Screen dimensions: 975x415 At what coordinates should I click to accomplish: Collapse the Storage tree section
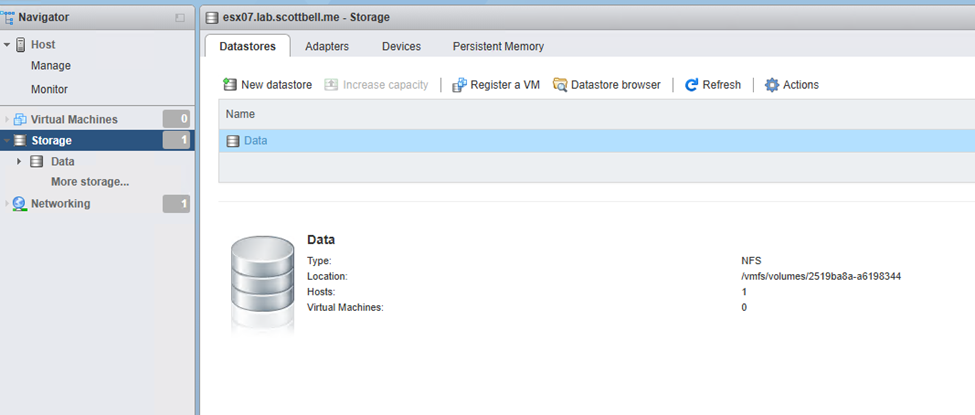click(7, 141)
